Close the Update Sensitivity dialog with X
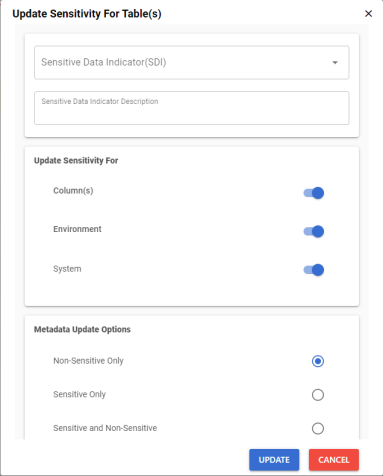The width and height of the screenshot is (383, 476). pyautogui.click(x=368, y=14)
